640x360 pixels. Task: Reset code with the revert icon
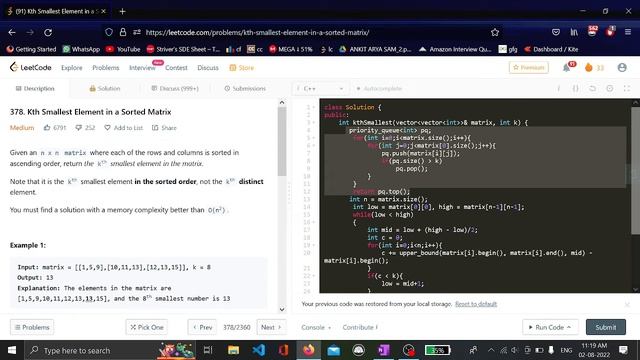tap(593, 89)
